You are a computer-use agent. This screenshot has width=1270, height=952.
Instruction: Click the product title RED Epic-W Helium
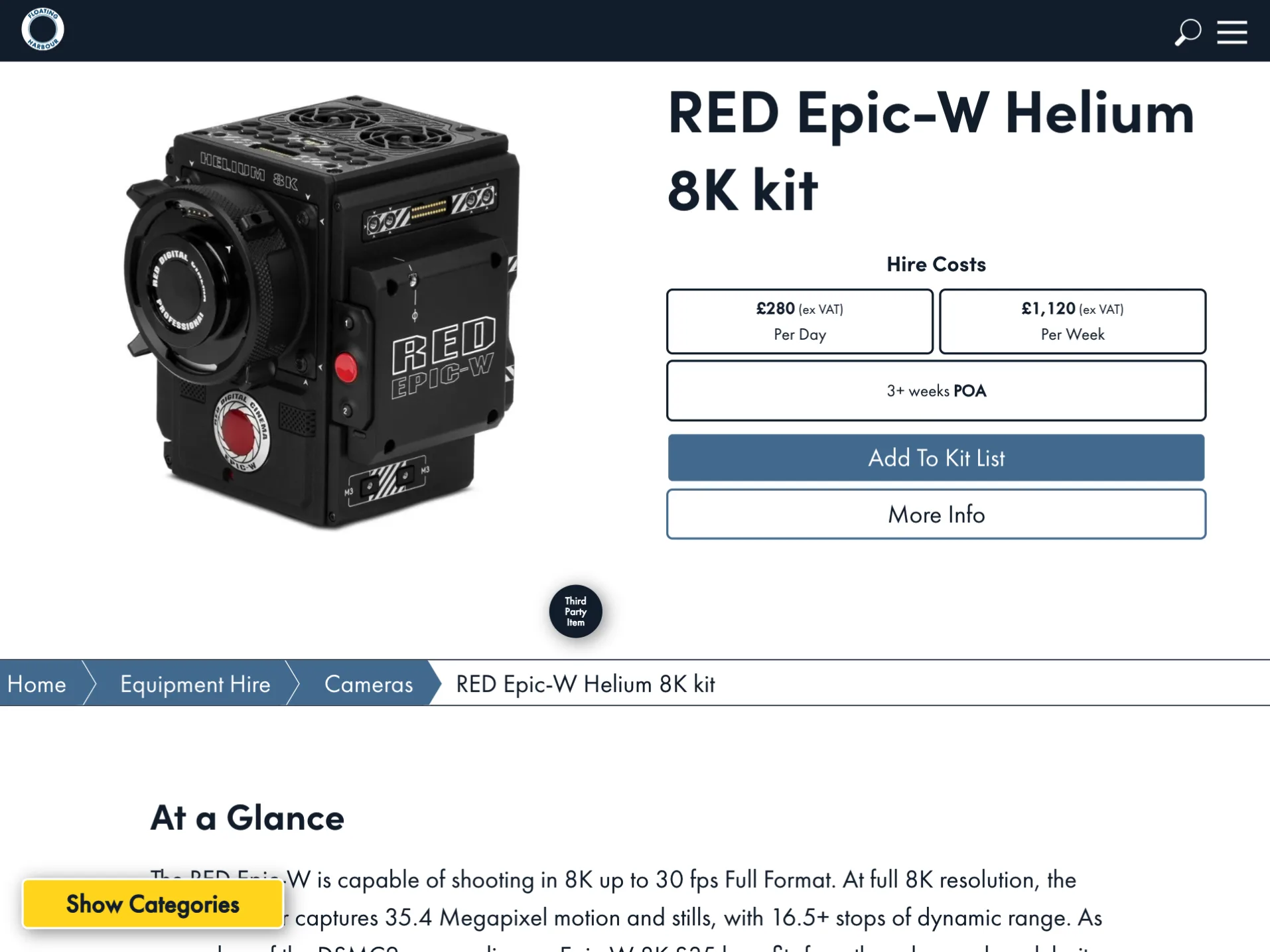[930, 151]
